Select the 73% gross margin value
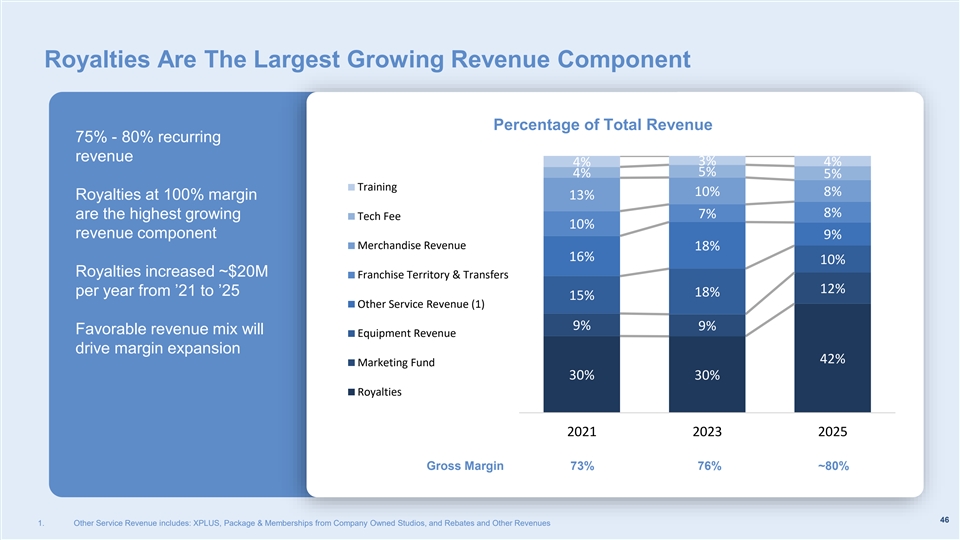Image resolution: width=960 pixels, height=540 pixels. [581, 466]
